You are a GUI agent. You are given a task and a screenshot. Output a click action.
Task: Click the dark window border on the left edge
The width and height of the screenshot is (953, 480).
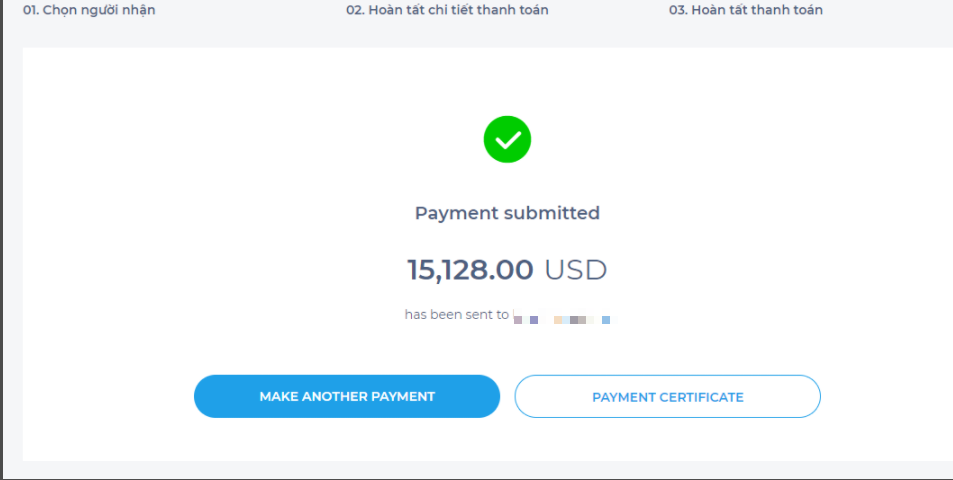click(2, 240)
